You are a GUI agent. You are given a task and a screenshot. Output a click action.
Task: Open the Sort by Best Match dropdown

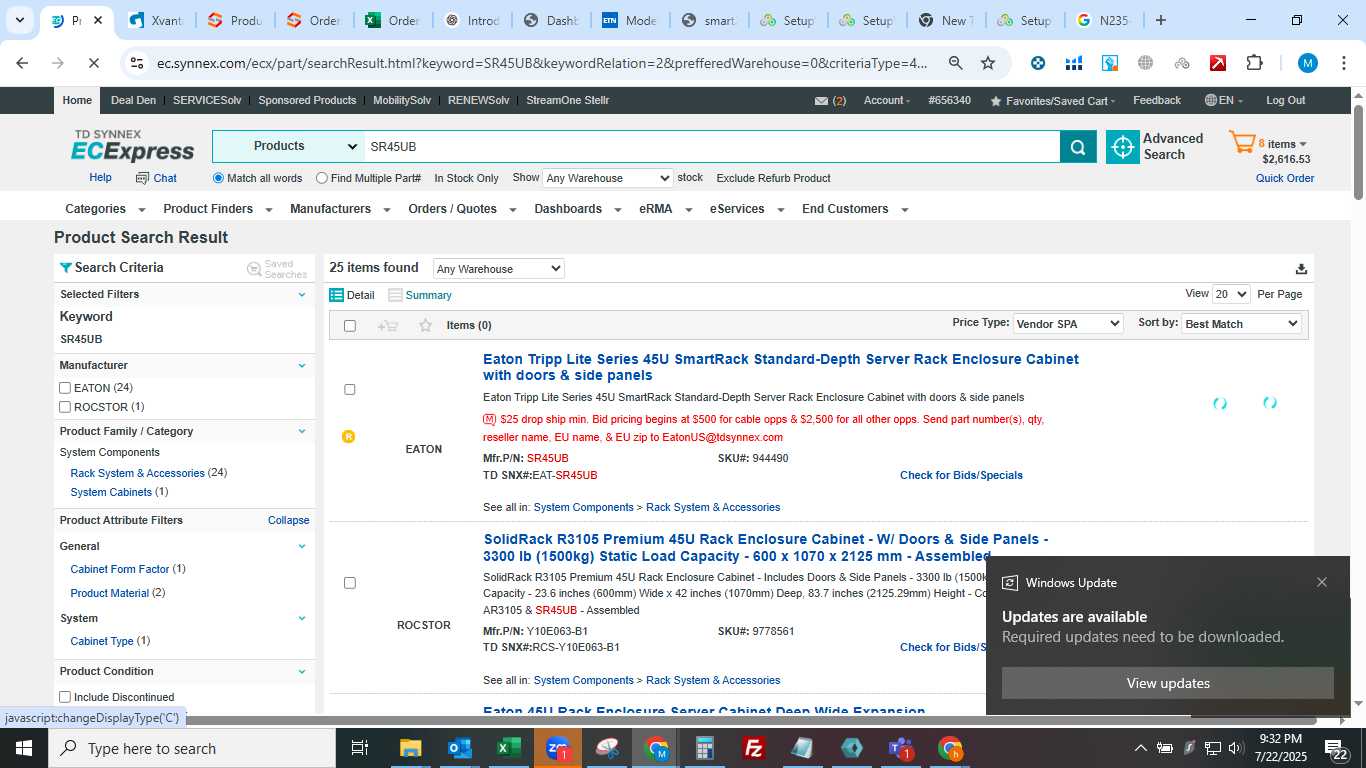coord(1241,324)
